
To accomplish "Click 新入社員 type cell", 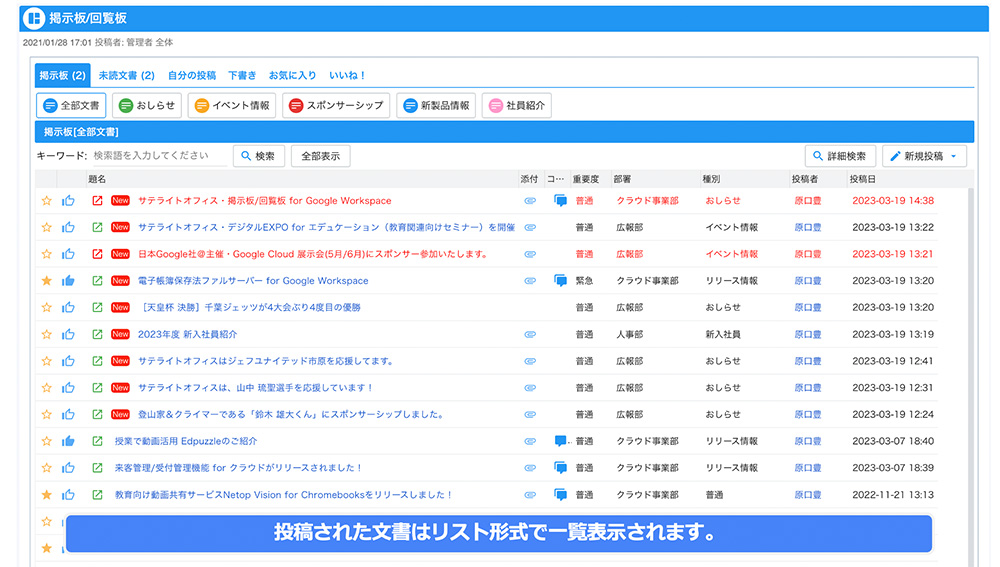I will click(x=723, y=334).
